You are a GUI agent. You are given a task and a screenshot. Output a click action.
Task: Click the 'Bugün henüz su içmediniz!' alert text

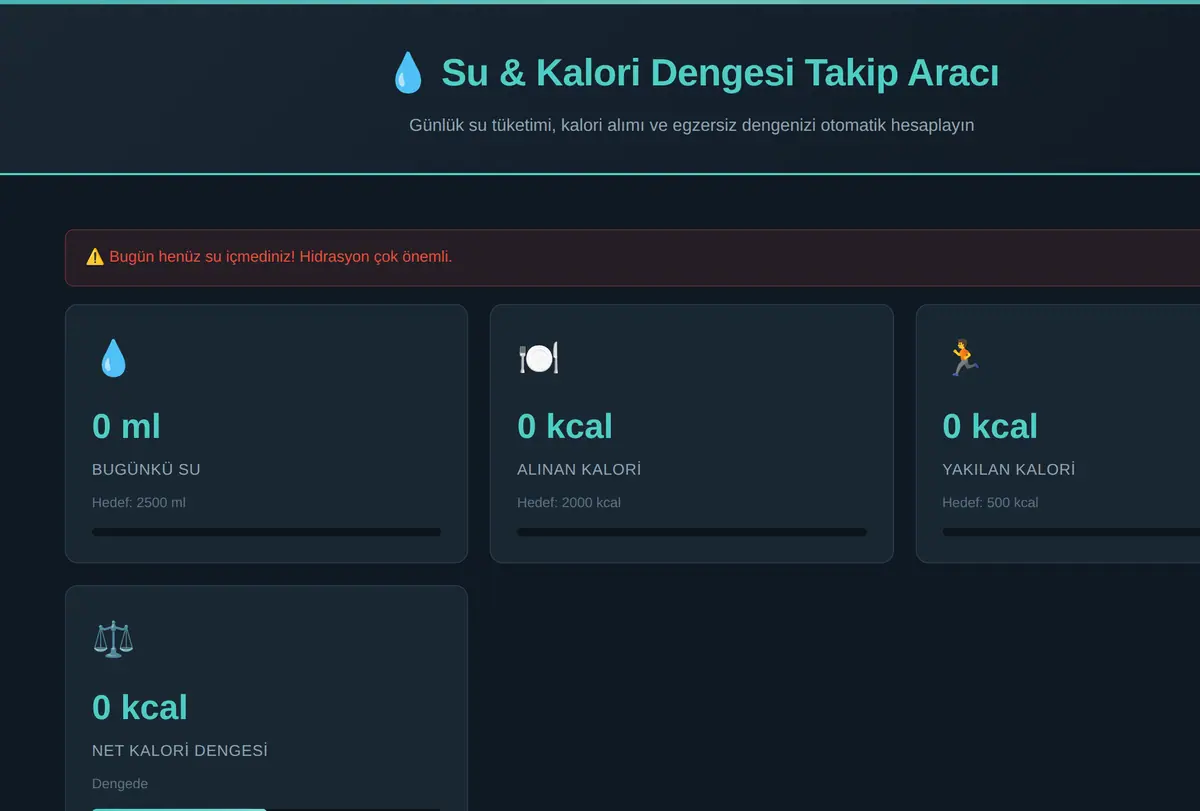[281, 257]
